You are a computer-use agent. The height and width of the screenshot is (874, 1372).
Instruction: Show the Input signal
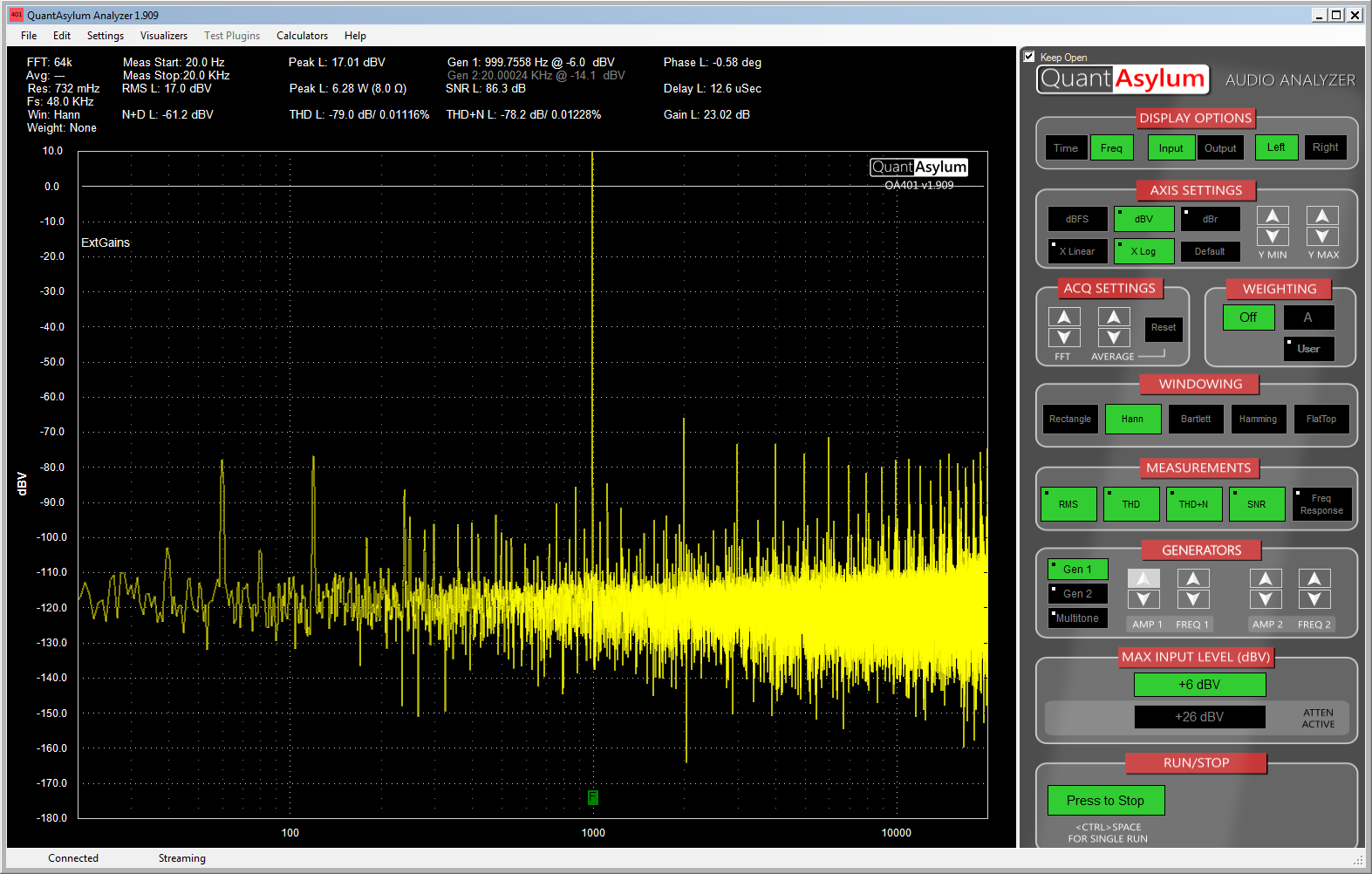tap(1171, 148)
